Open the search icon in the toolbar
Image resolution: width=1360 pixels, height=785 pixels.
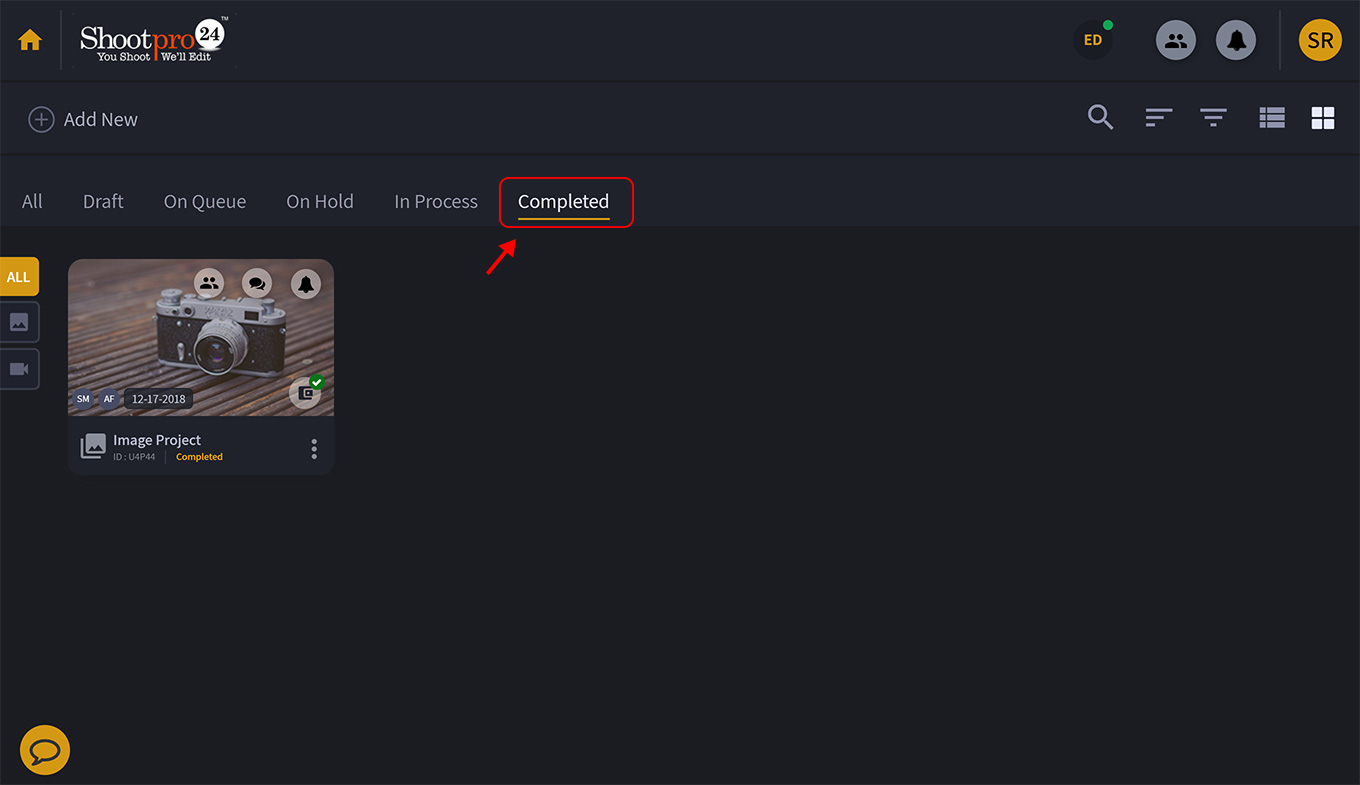(x=1100, y=117)
